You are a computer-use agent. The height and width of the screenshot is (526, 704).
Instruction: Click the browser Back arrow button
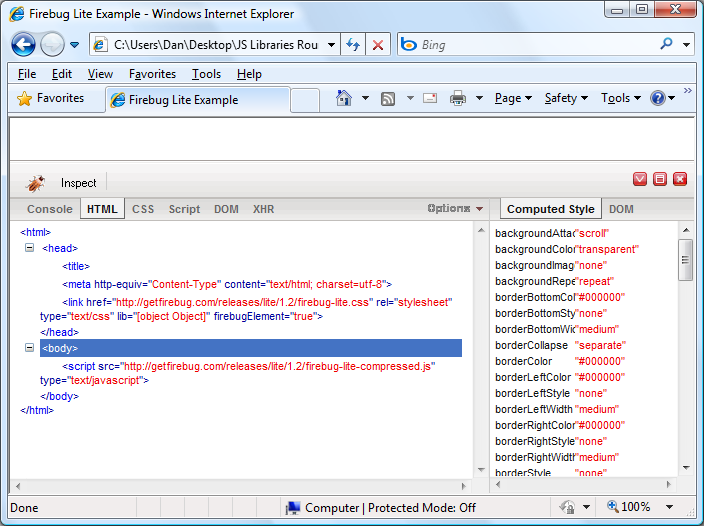pos(23,44)
